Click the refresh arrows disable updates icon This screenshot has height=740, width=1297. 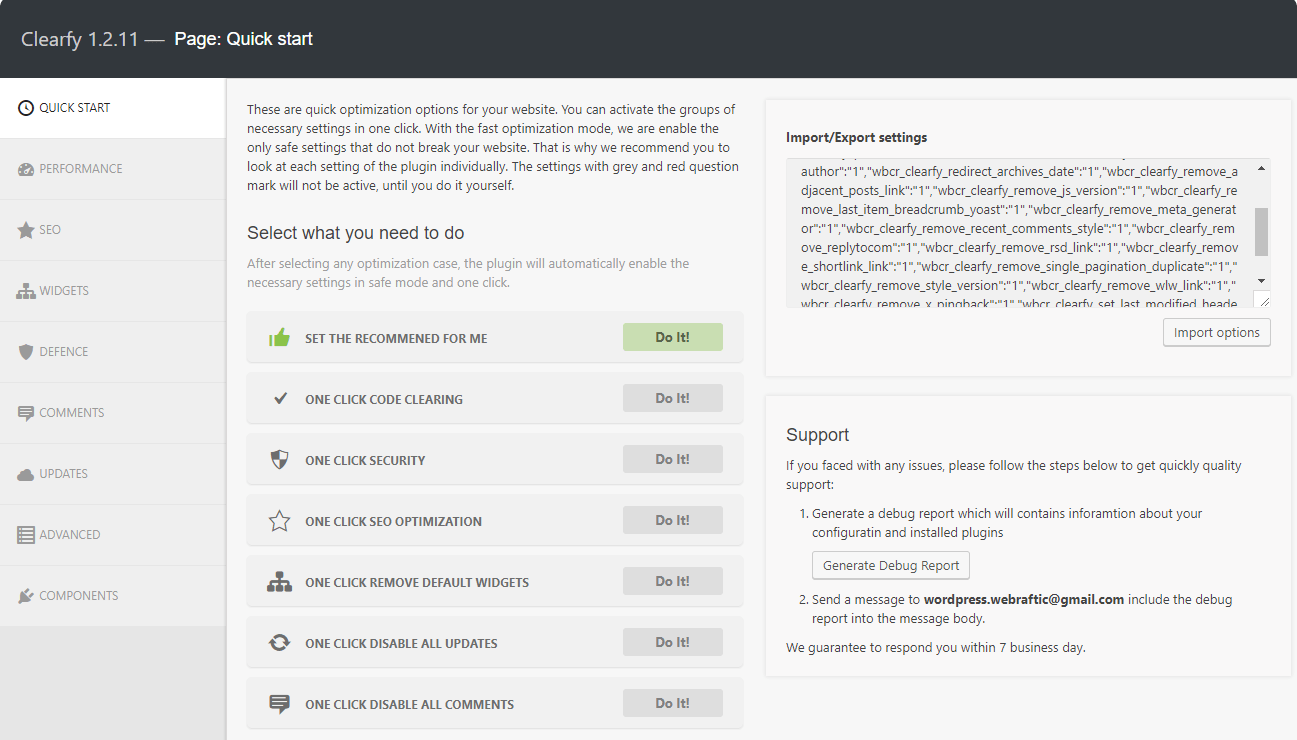click(x=279, y=643)
